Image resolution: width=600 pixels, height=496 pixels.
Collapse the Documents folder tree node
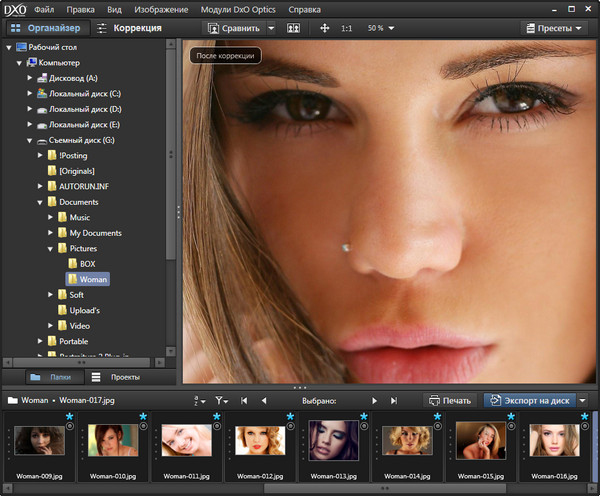(x=42, y=202)
